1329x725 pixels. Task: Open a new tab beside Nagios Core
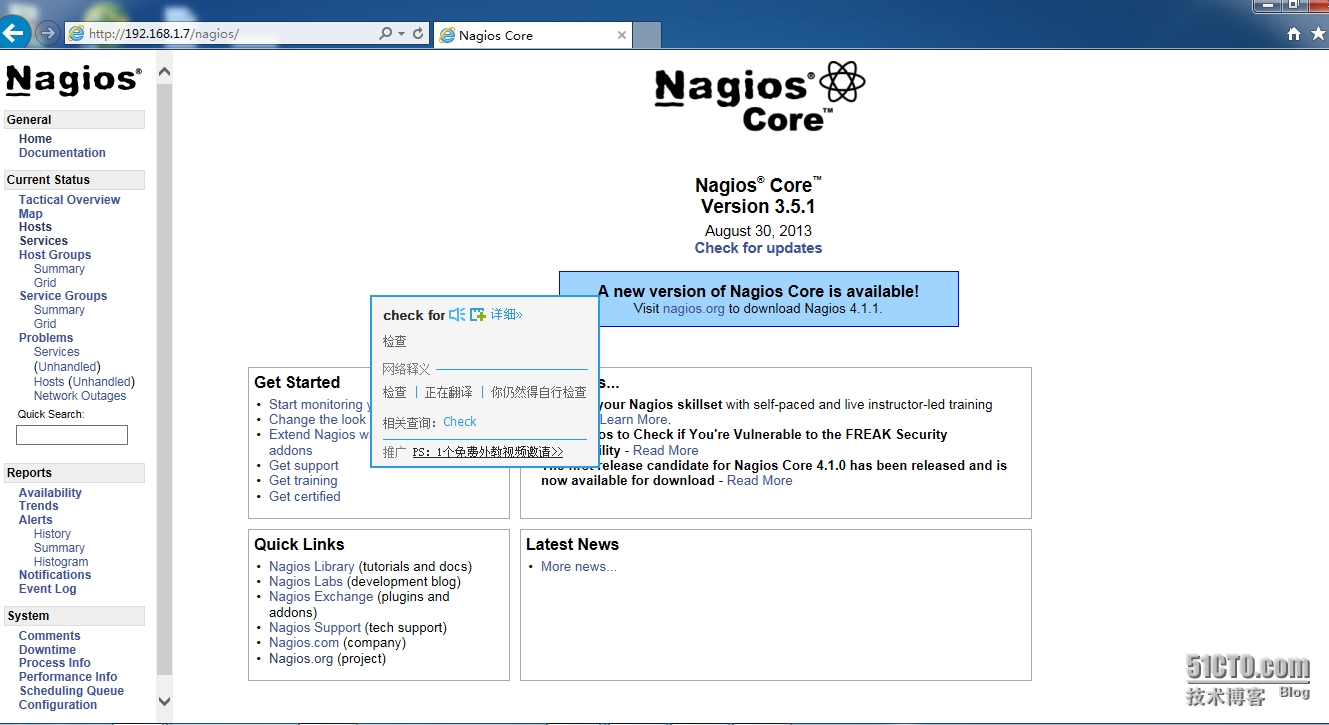(x=647, y=35)
